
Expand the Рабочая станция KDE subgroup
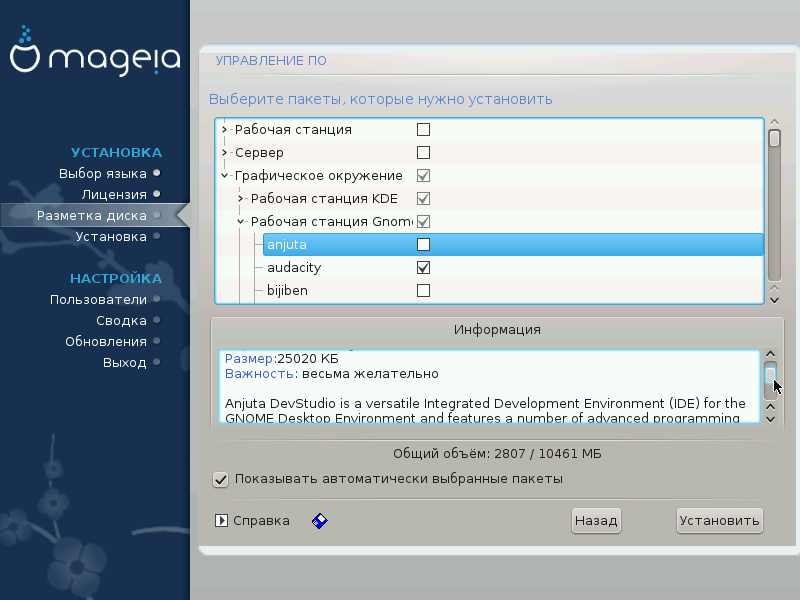click(x=240, y=198)
